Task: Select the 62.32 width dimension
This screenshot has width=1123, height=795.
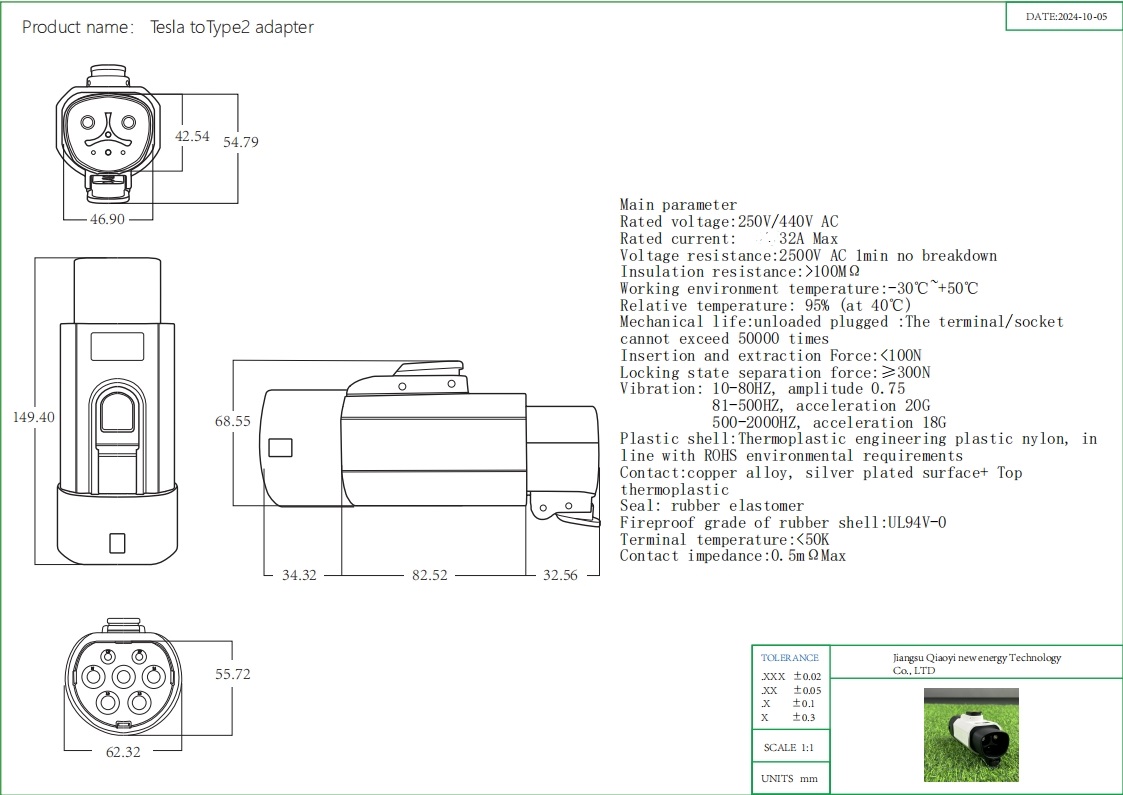Action: pyautogui.click(x=122, y=752)
